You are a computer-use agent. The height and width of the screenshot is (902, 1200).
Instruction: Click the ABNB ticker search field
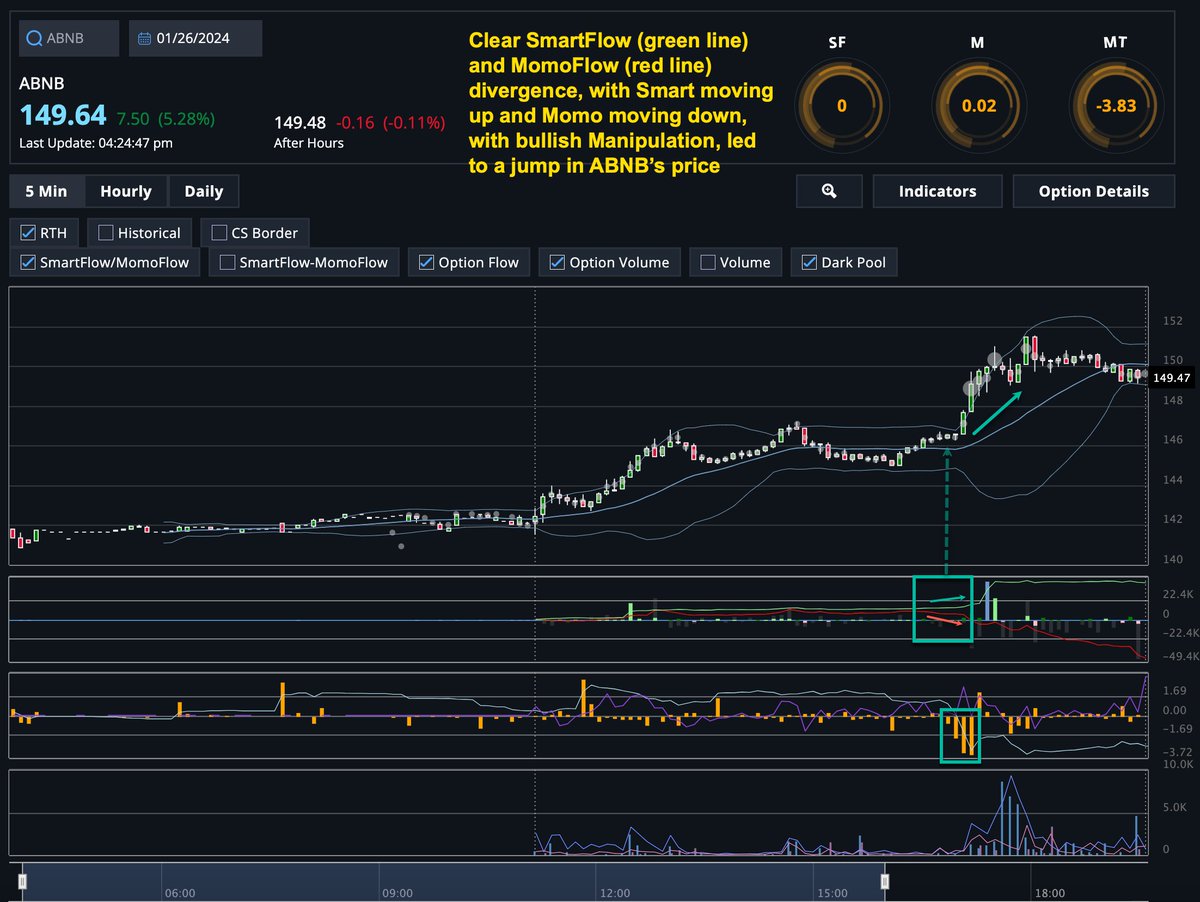pyautogui.click(x=69, y=38)
